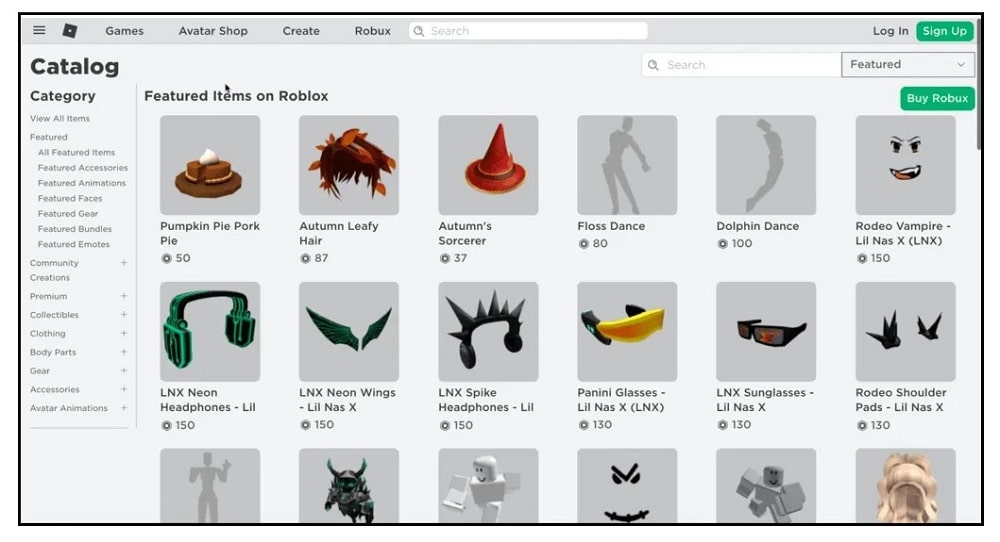Open the Dolphin Dance emote thumbnail

[766, 165]
